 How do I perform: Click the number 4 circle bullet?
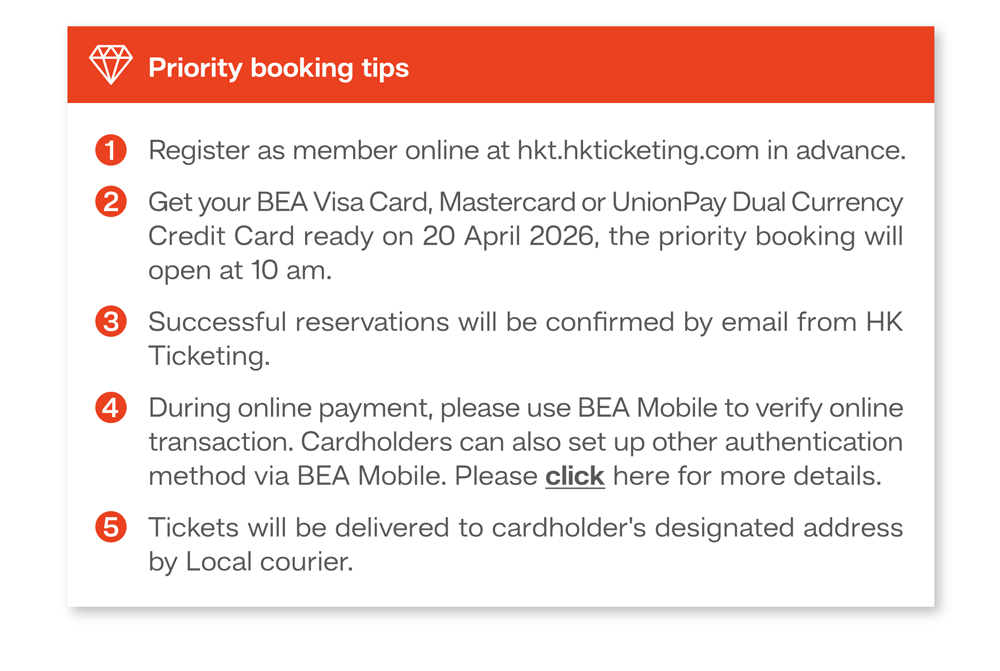[111, 408]
